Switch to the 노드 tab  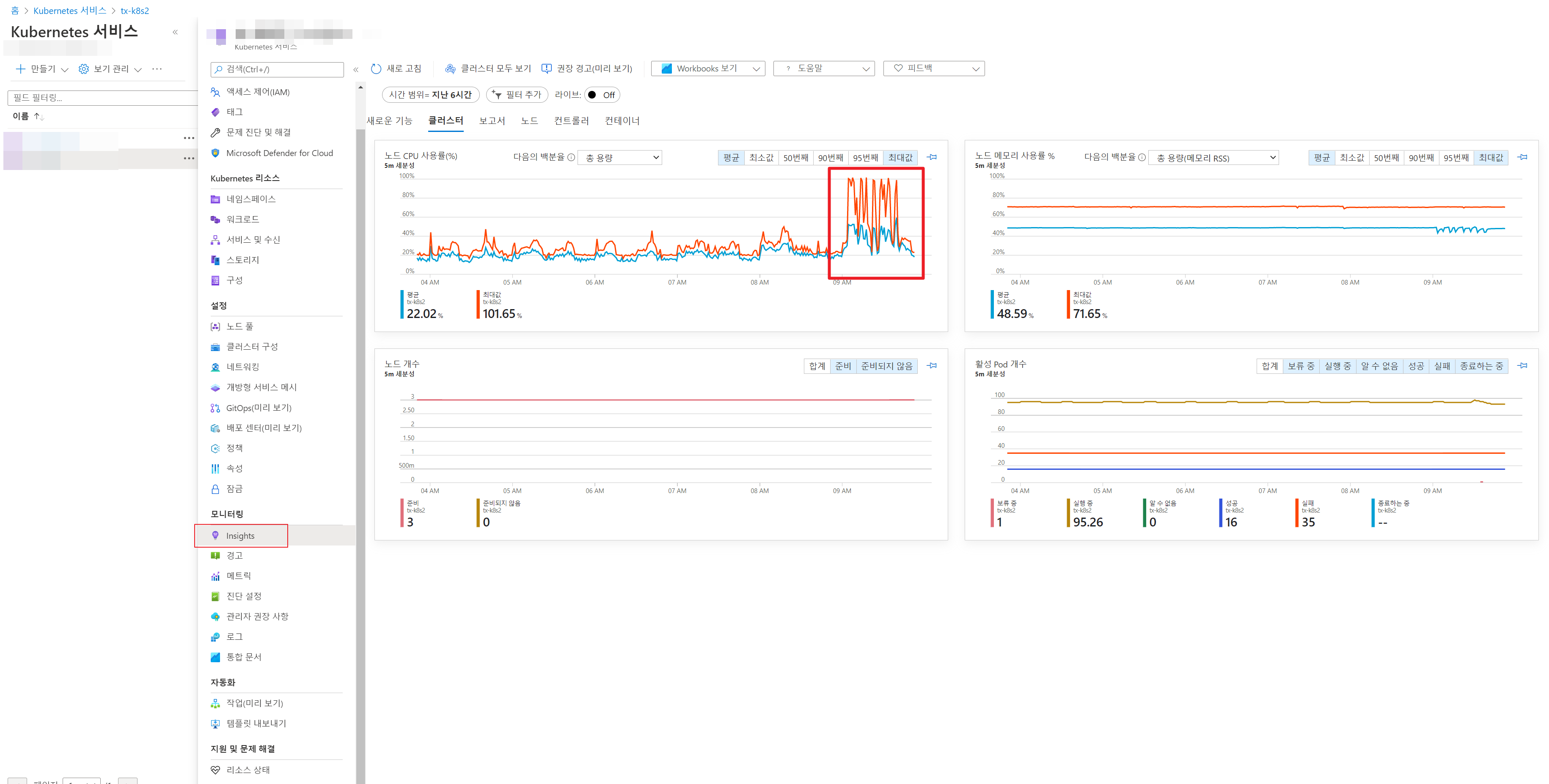(x=529, y=121)
